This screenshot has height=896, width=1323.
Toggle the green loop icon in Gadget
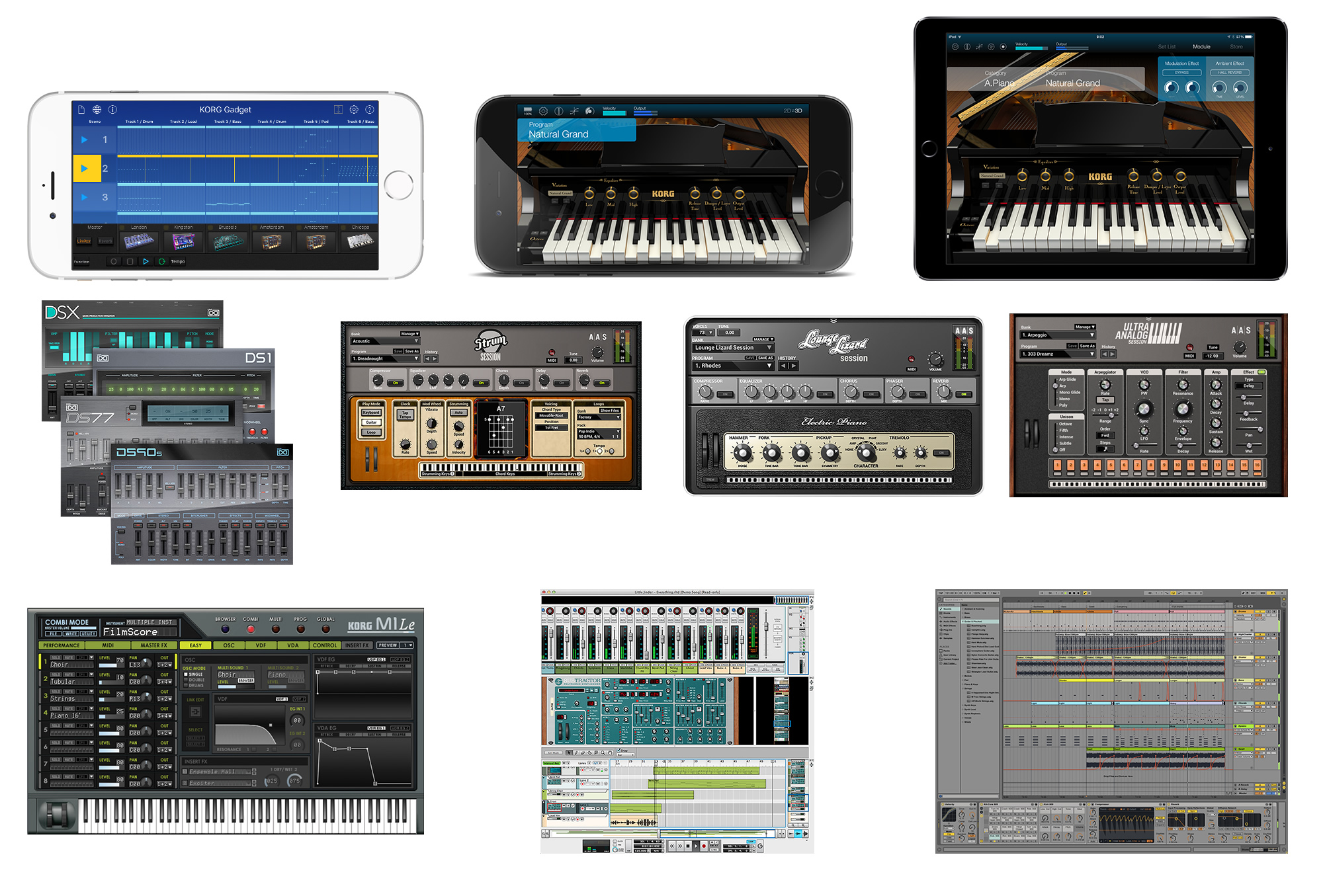point(161,261)
